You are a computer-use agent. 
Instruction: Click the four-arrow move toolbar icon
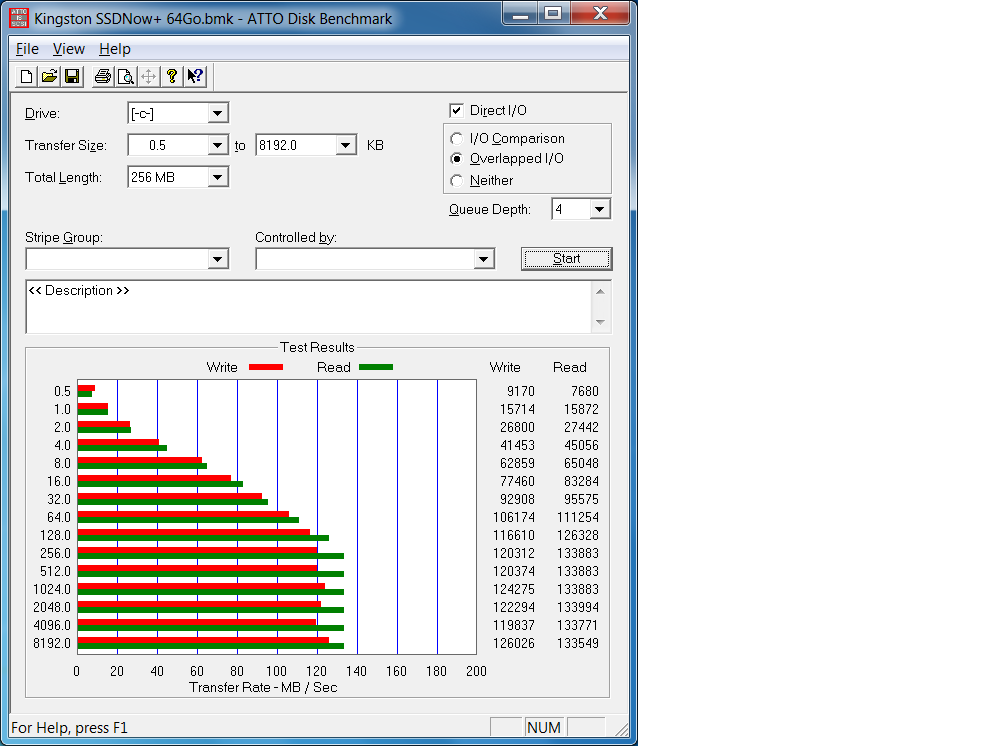coord(148,77)
